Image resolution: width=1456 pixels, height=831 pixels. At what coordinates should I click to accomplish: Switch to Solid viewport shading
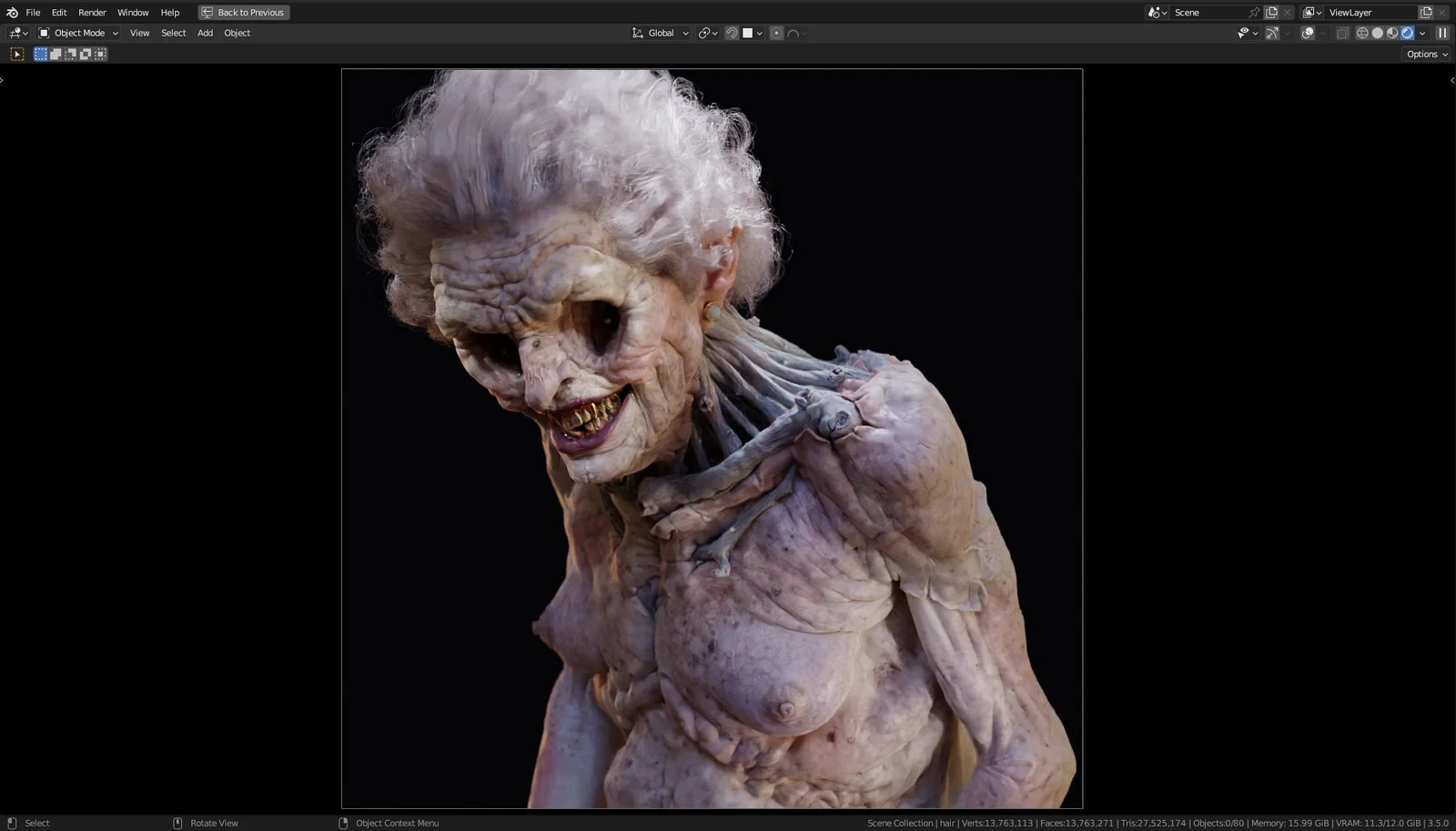(1376, 33)
